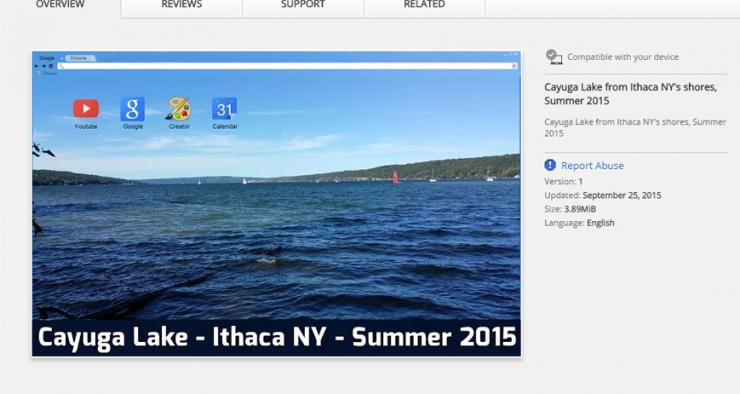Click the compatible device checkmark icon
This screenshot has width=740, height=394.
click(554, 57)
